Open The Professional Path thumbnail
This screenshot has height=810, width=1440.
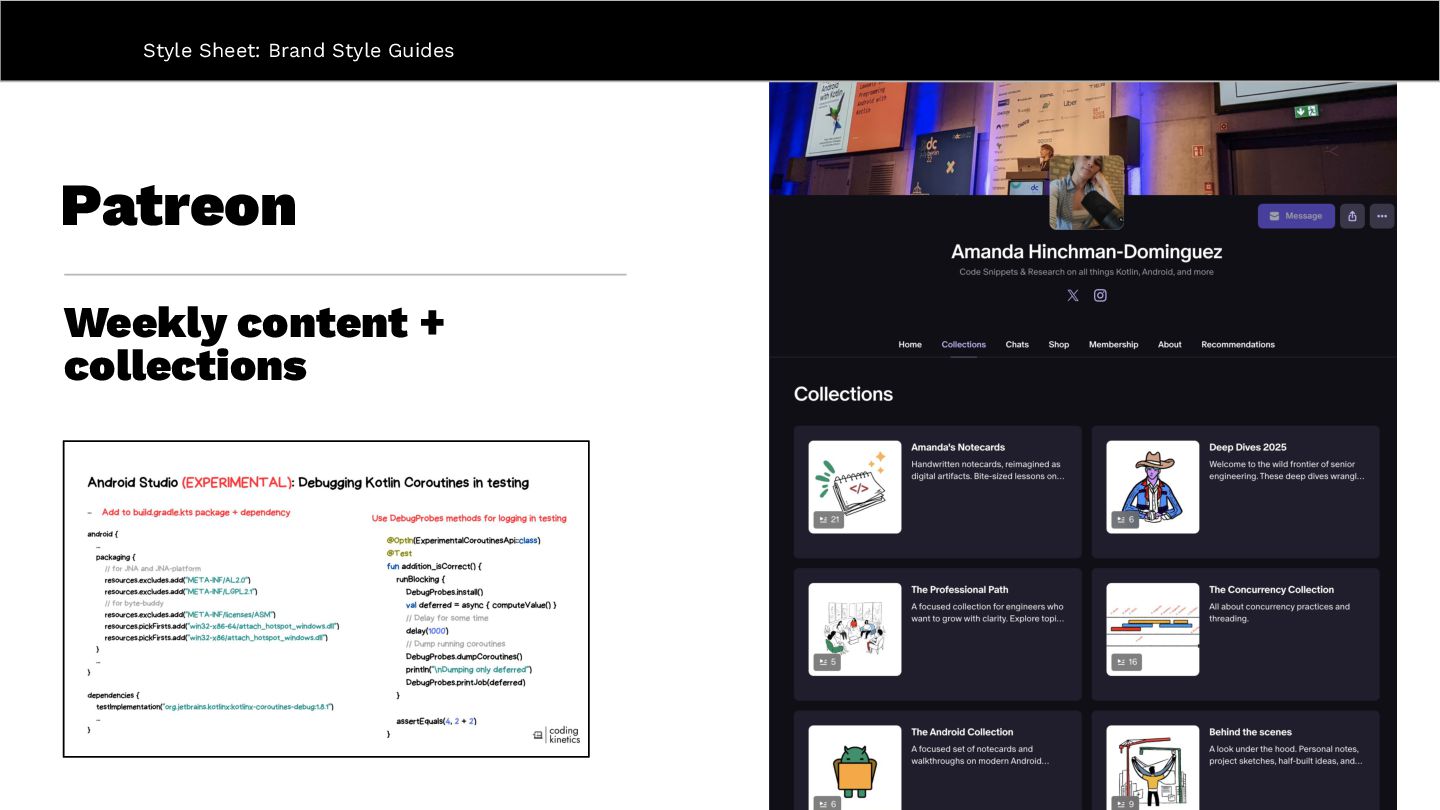coord(855,629)
